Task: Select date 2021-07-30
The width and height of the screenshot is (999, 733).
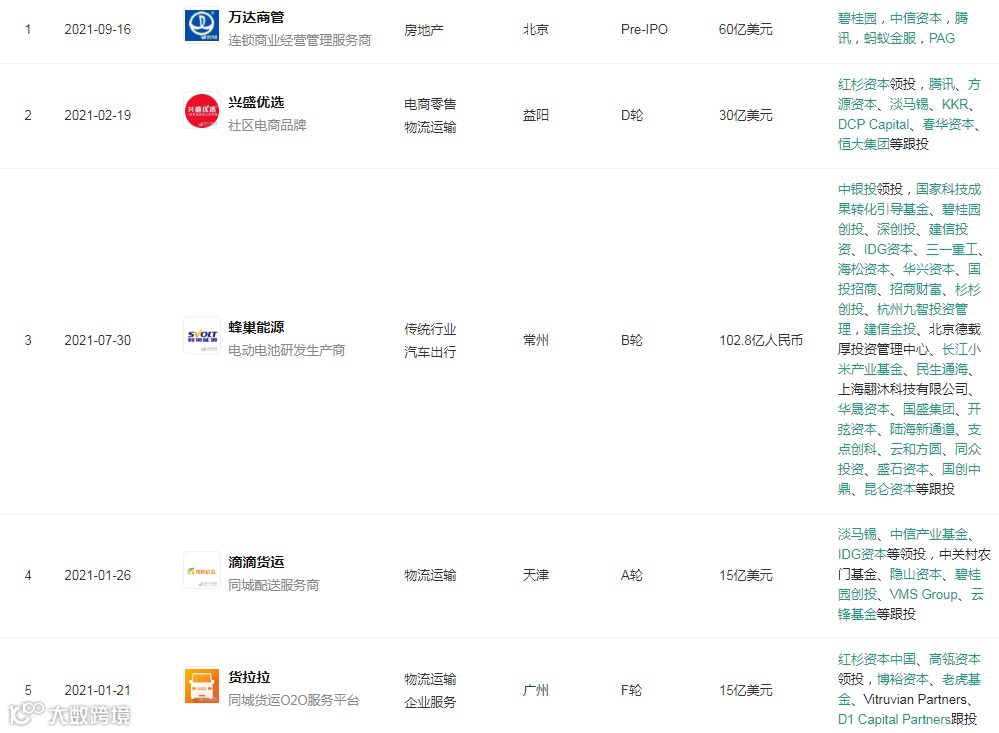Action: click(x=97, y=340)
